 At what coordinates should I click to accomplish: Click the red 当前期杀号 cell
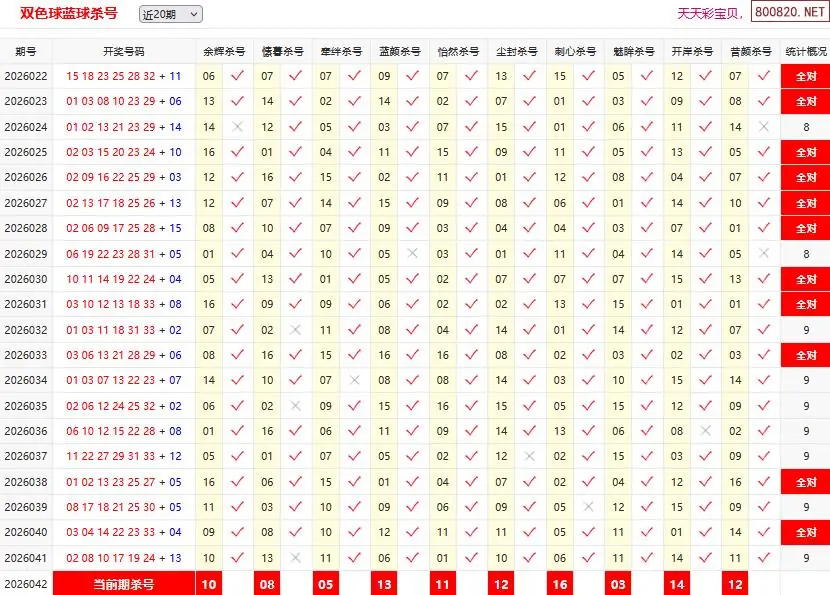[124, 584]
